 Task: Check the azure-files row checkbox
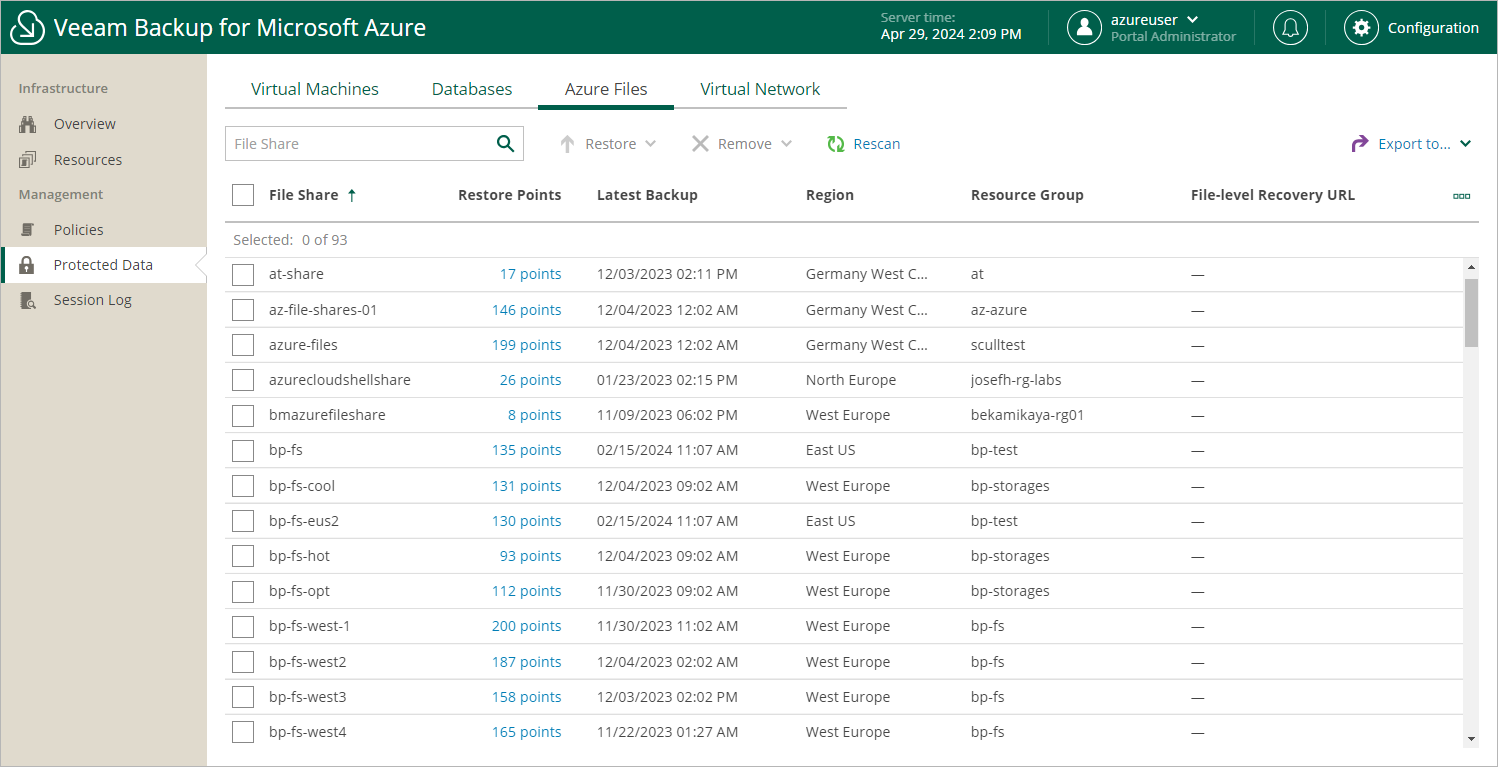pos(243,345)
